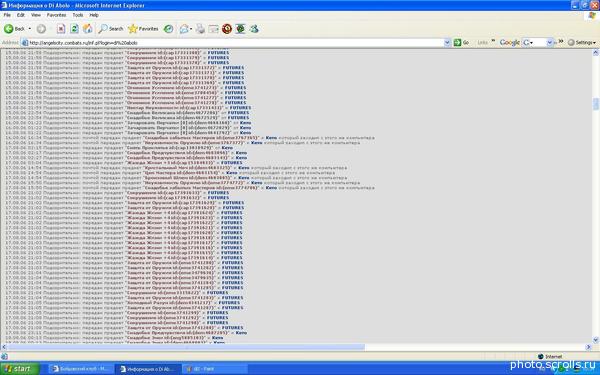Image resolution: width=600 pixels, height=375 pixels.
Task: Click the Refresh page icon
Action: [x=74, y=29]
